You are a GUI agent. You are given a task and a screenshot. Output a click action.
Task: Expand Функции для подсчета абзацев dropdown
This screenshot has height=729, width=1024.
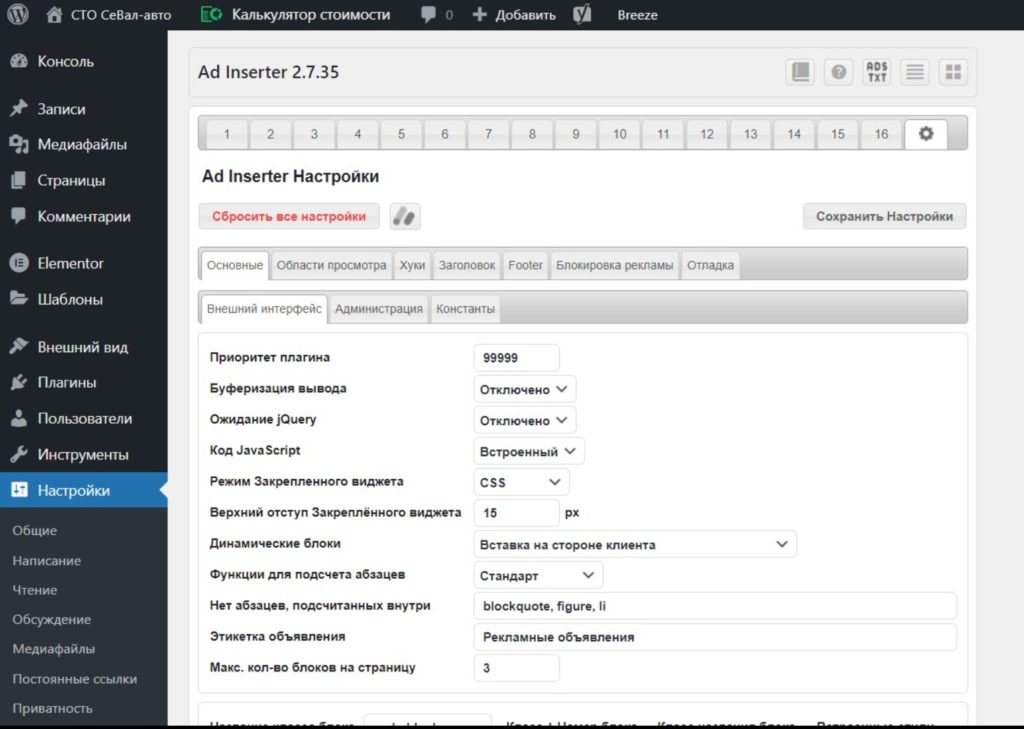point(538,575)
